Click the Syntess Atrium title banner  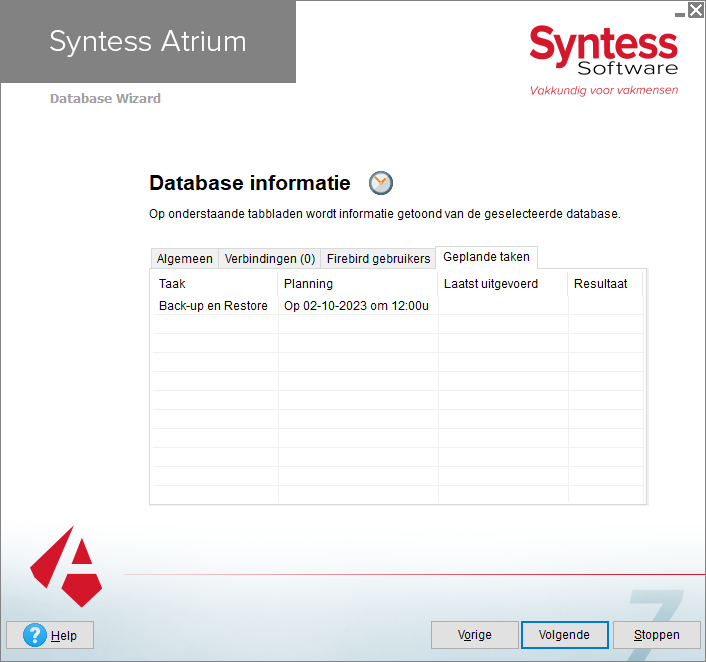pyautogui.click(x=148, y=41)
